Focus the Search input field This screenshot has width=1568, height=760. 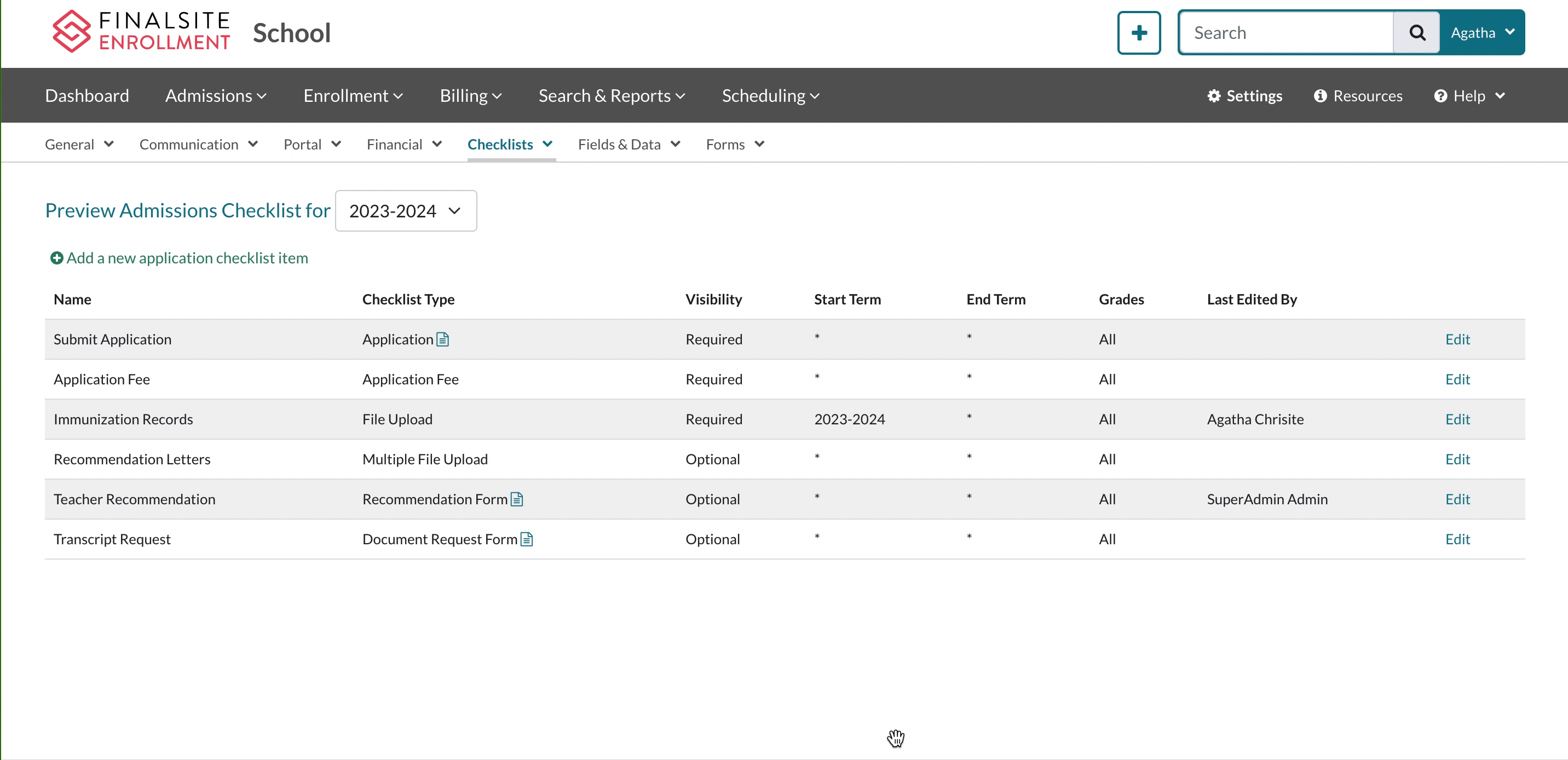pyautogui.click(x=1285, y=33)
